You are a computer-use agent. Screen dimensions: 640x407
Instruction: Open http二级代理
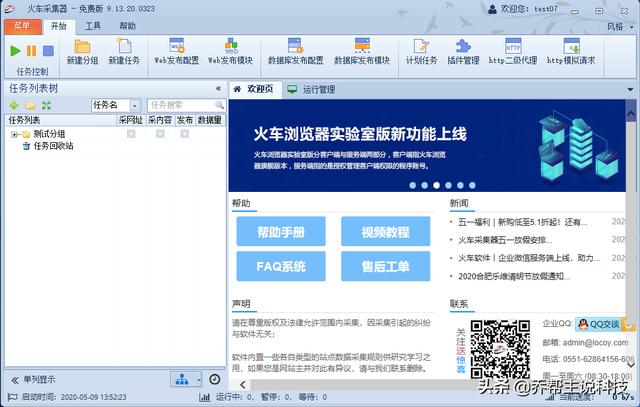pos(513,51)
